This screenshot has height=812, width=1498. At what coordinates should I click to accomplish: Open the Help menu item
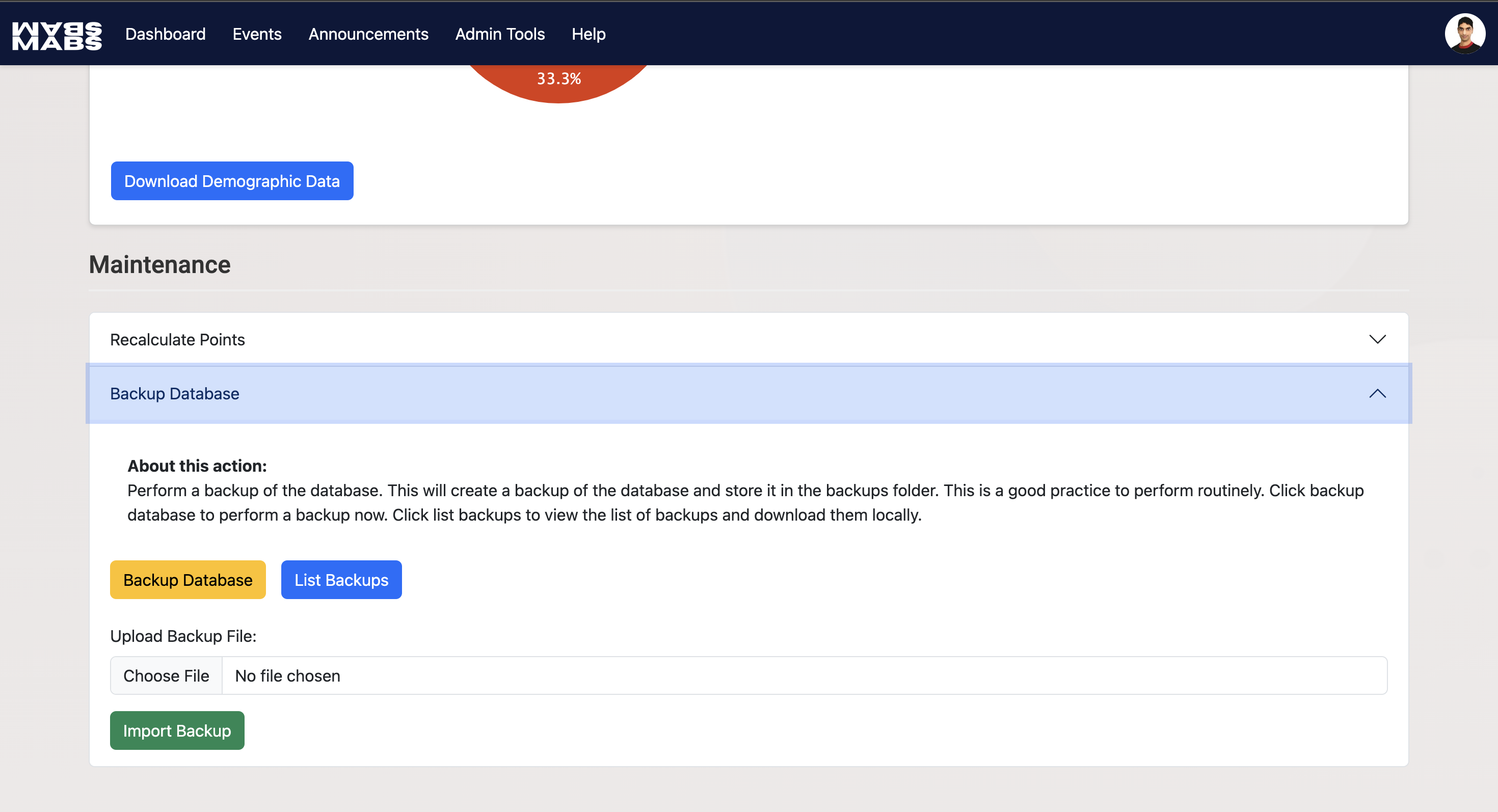tap(588, 34)
